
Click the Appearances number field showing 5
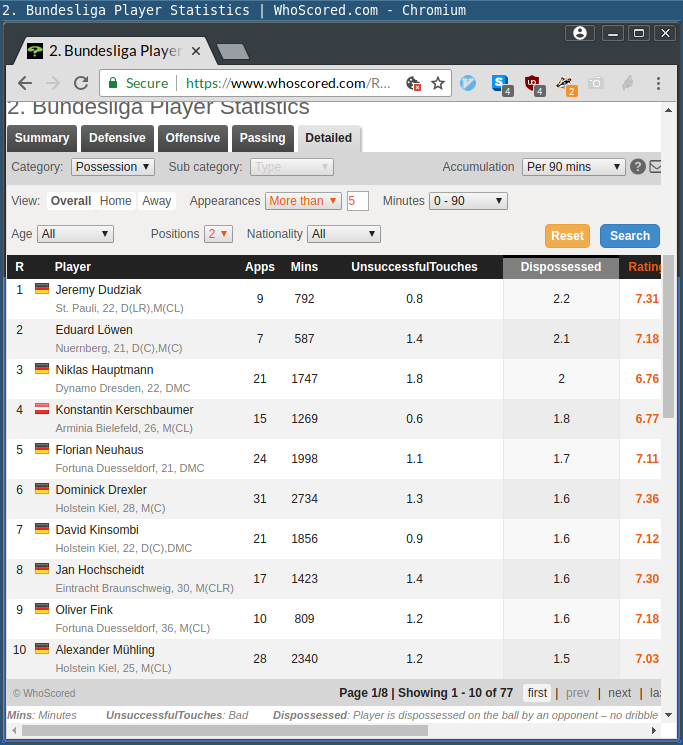(x=358, y=201)
